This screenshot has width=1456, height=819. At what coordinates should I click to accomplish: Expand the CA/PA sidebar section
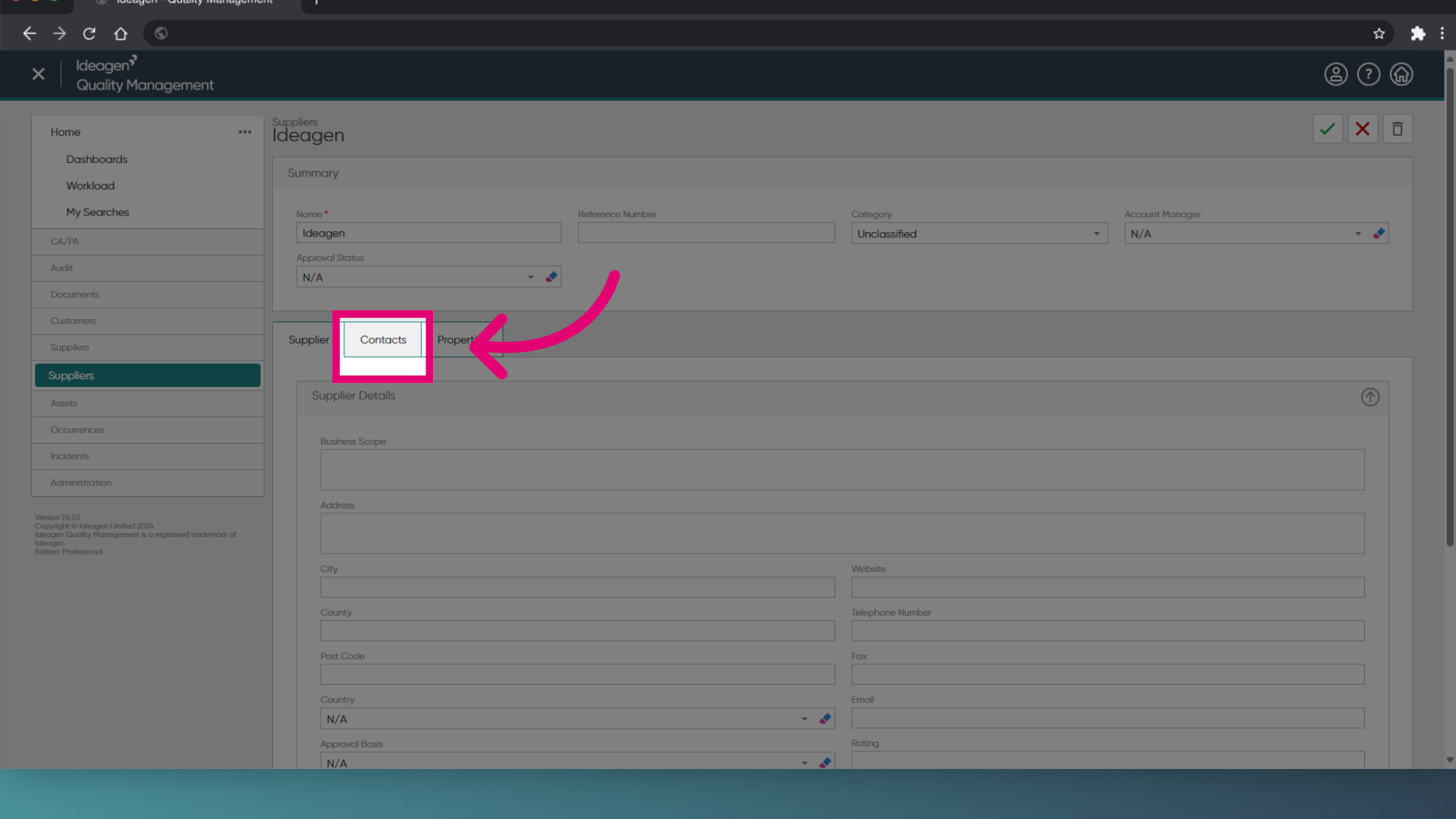[x=148, y=242]
